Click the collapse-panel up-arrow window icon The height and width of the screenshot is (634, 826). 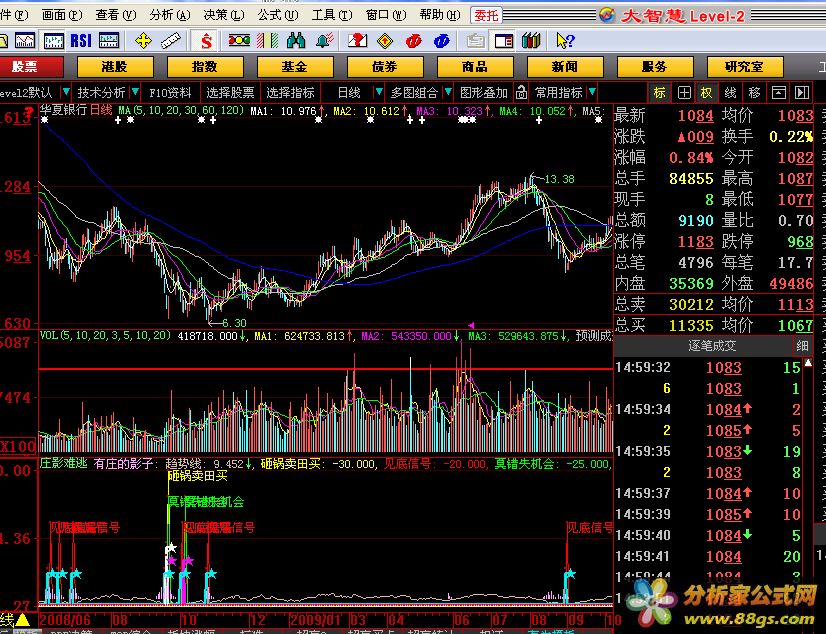point(779,93)
